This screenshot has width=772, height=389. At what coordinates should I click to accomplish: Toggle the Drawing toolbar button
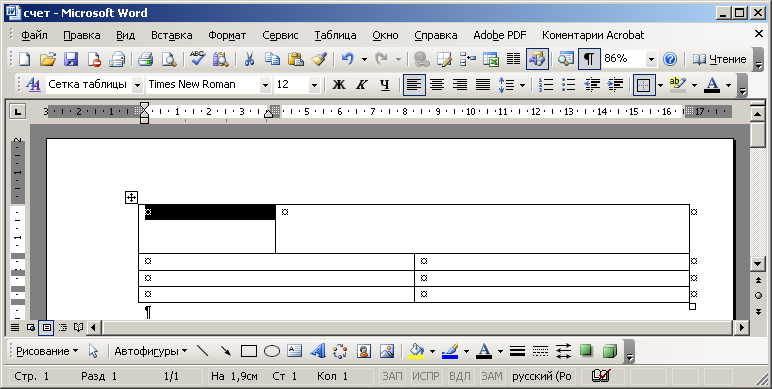[537, 59]
